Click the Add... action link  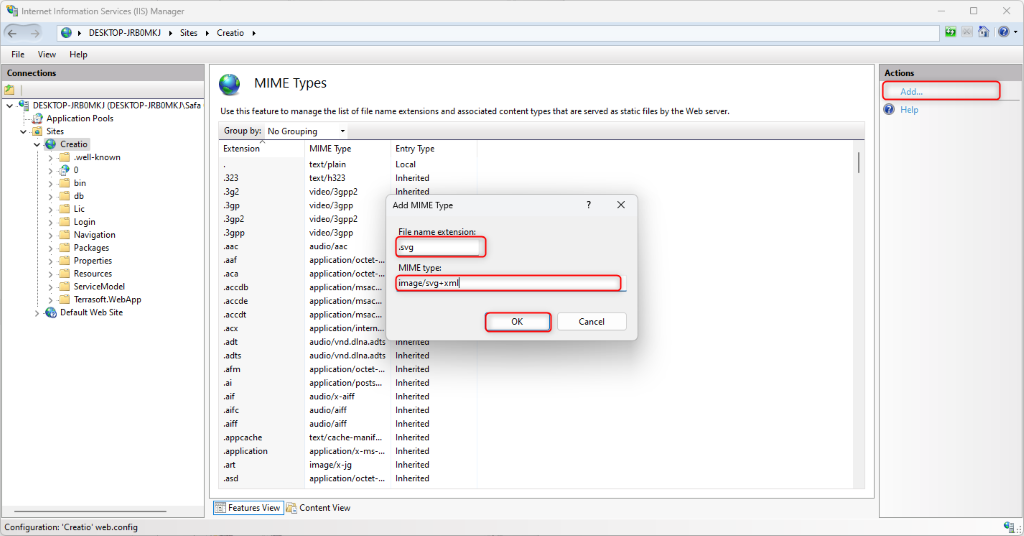pos(911,91)
